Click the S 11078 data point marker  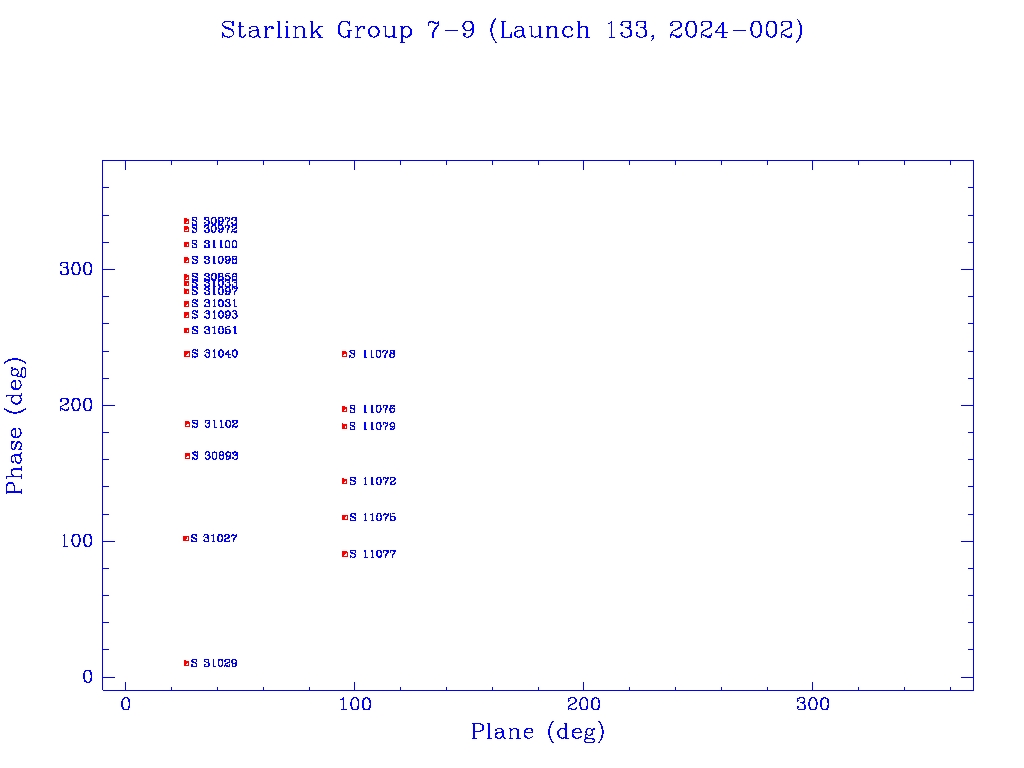[344, 354]
